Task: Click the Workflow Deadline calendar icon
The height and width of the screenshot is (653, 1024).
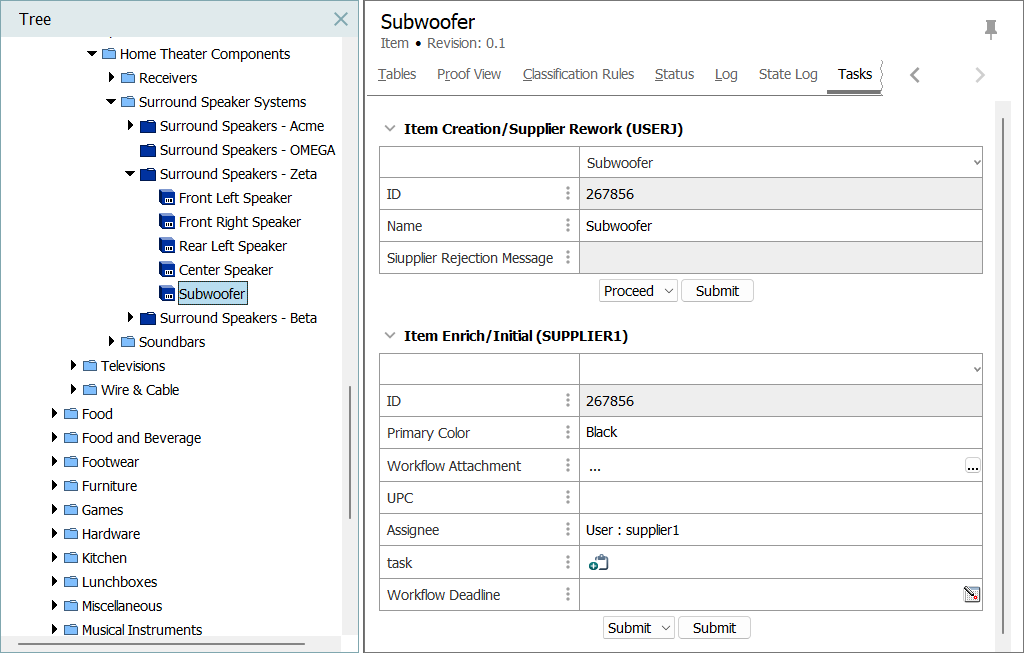Action: coord(971,595)
